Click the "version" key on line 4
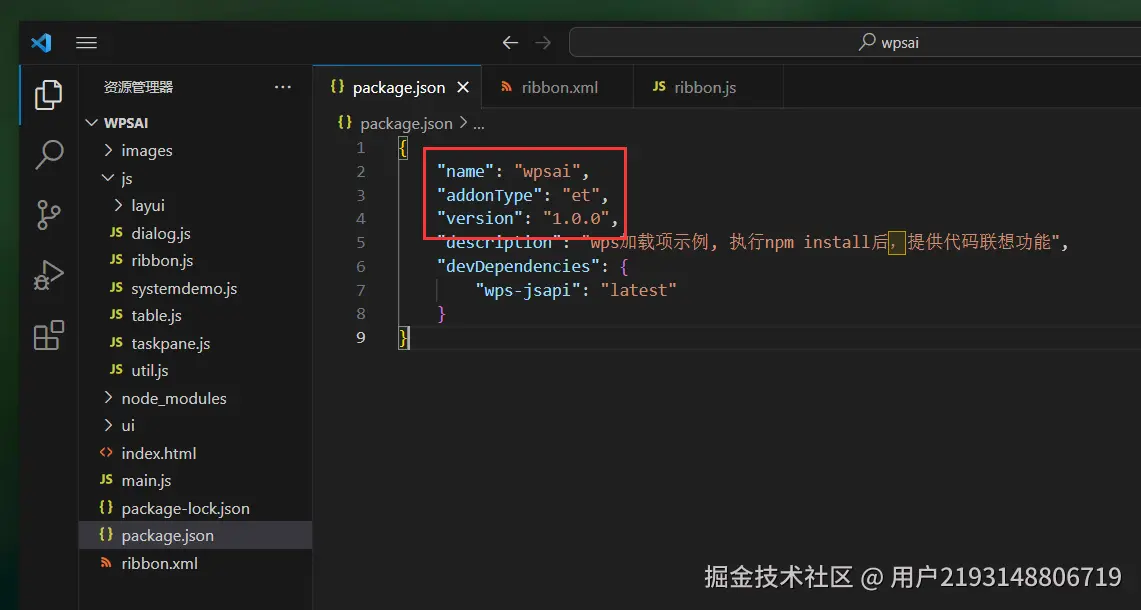This screenshot has height=610, width=1141. click(480, 218)
